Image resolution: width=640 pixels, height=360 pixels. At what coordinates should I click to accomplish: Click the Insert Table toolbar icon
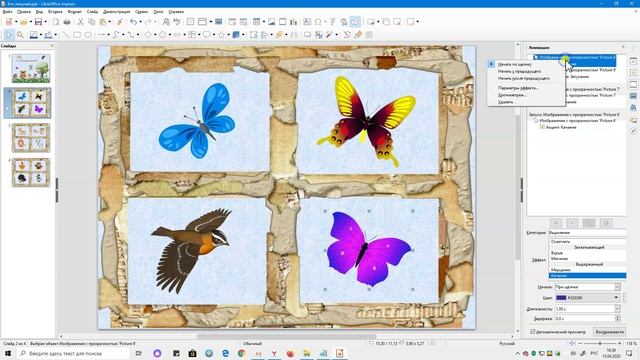tap(256, 22)
